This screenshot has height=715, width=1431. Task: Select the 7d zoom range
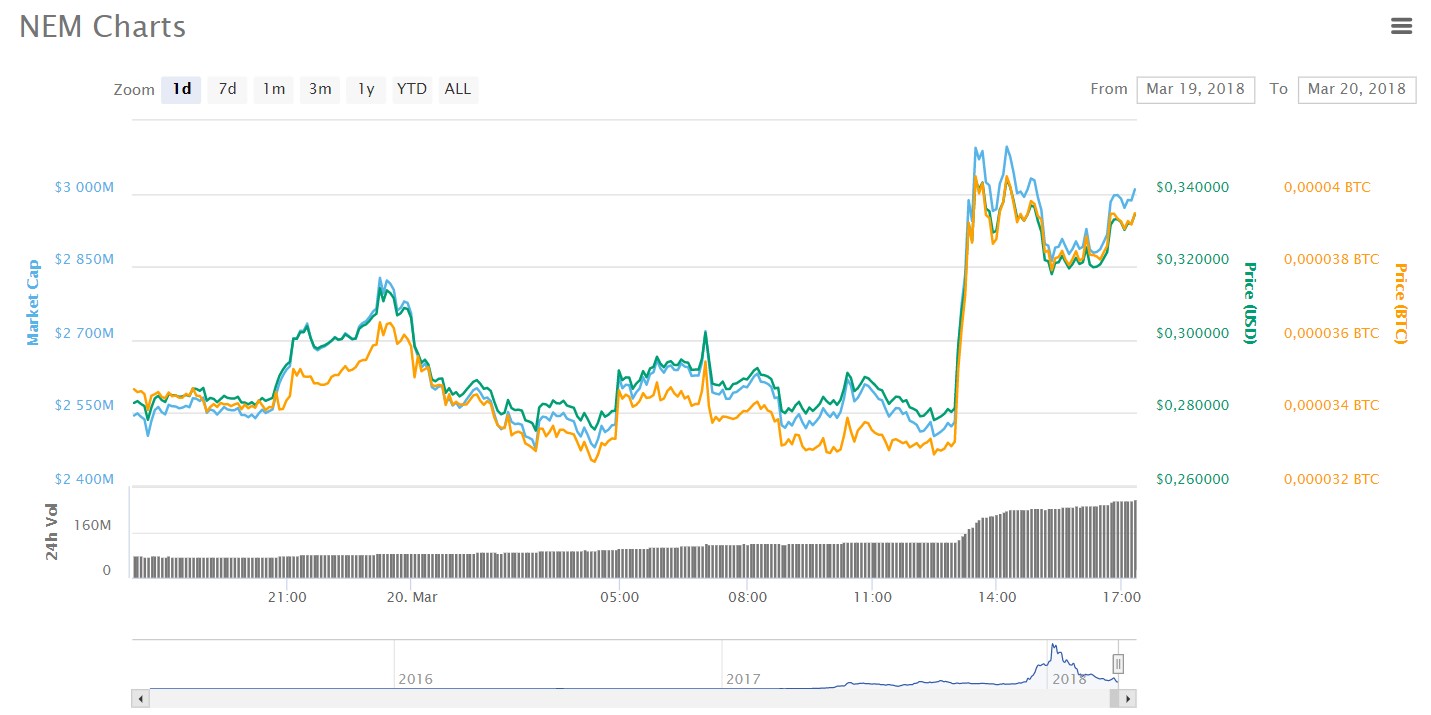(x=228, y=89)
